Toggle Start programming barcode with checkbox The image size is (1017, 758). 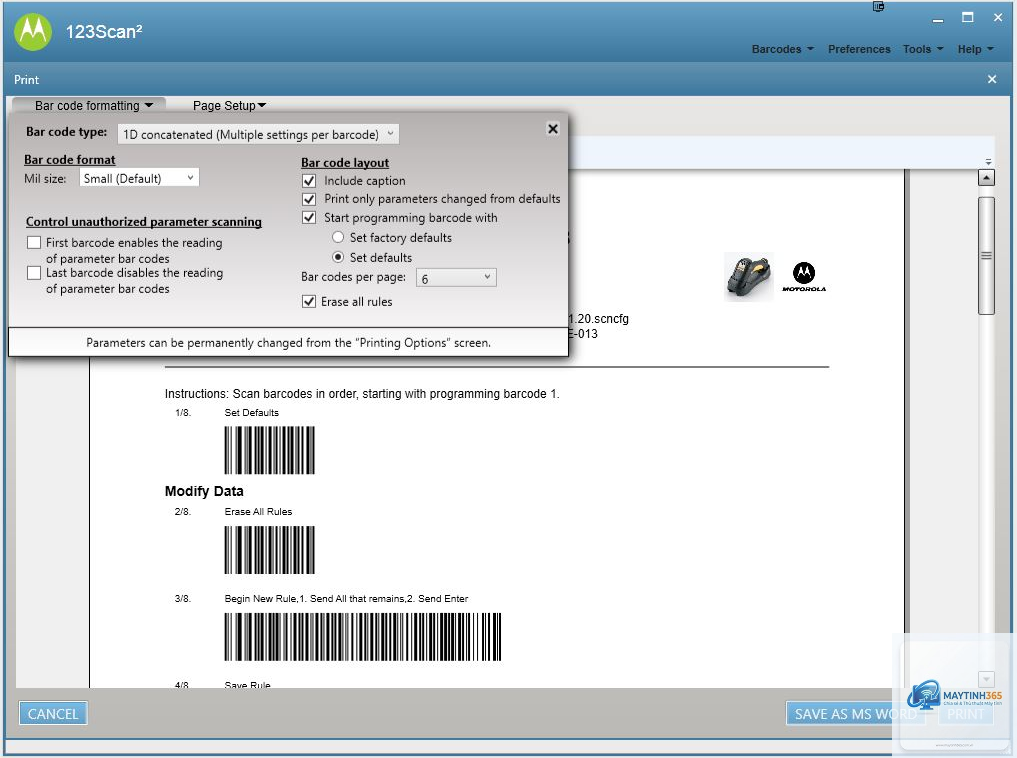pyautogui.click(x=309, y=218)
